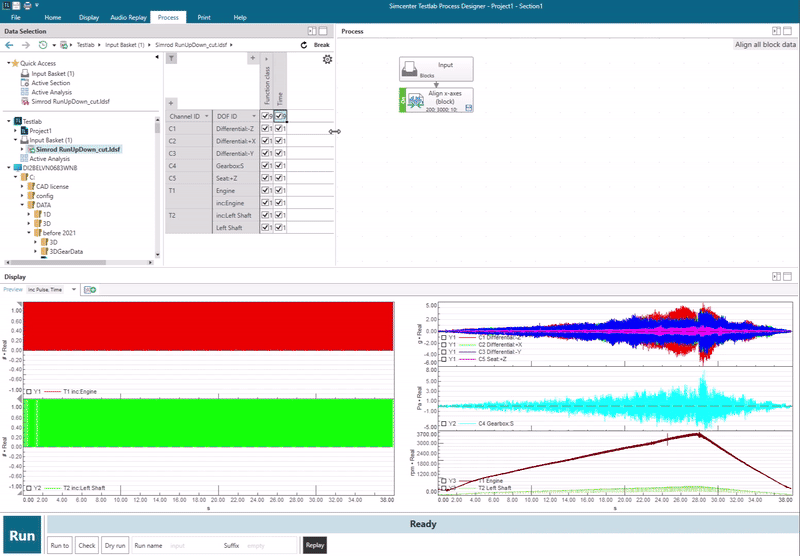800x556 pixels.
Task: Click the print icon in title bar
Action: point(28,5)
